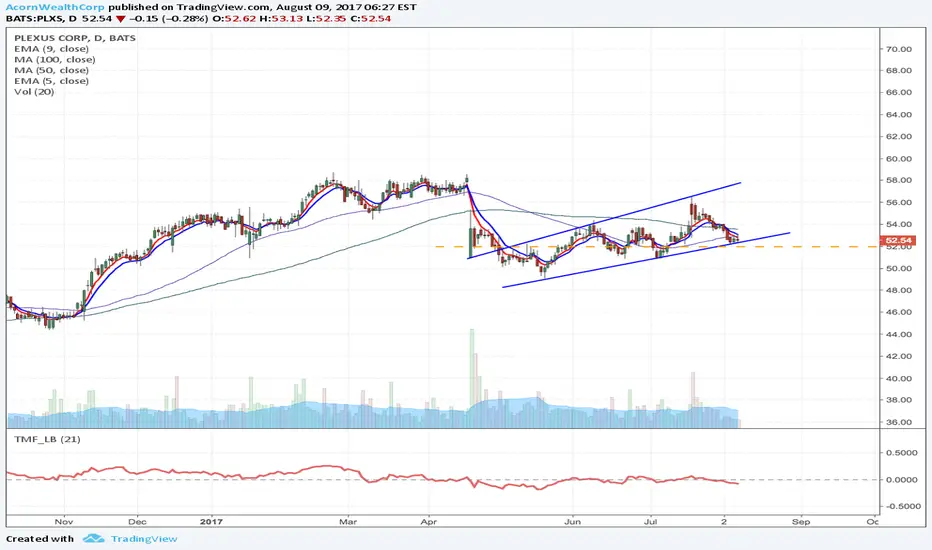Click the Mar date axis label
Viewport: 932px width, 550px height.
coord(348,522)
